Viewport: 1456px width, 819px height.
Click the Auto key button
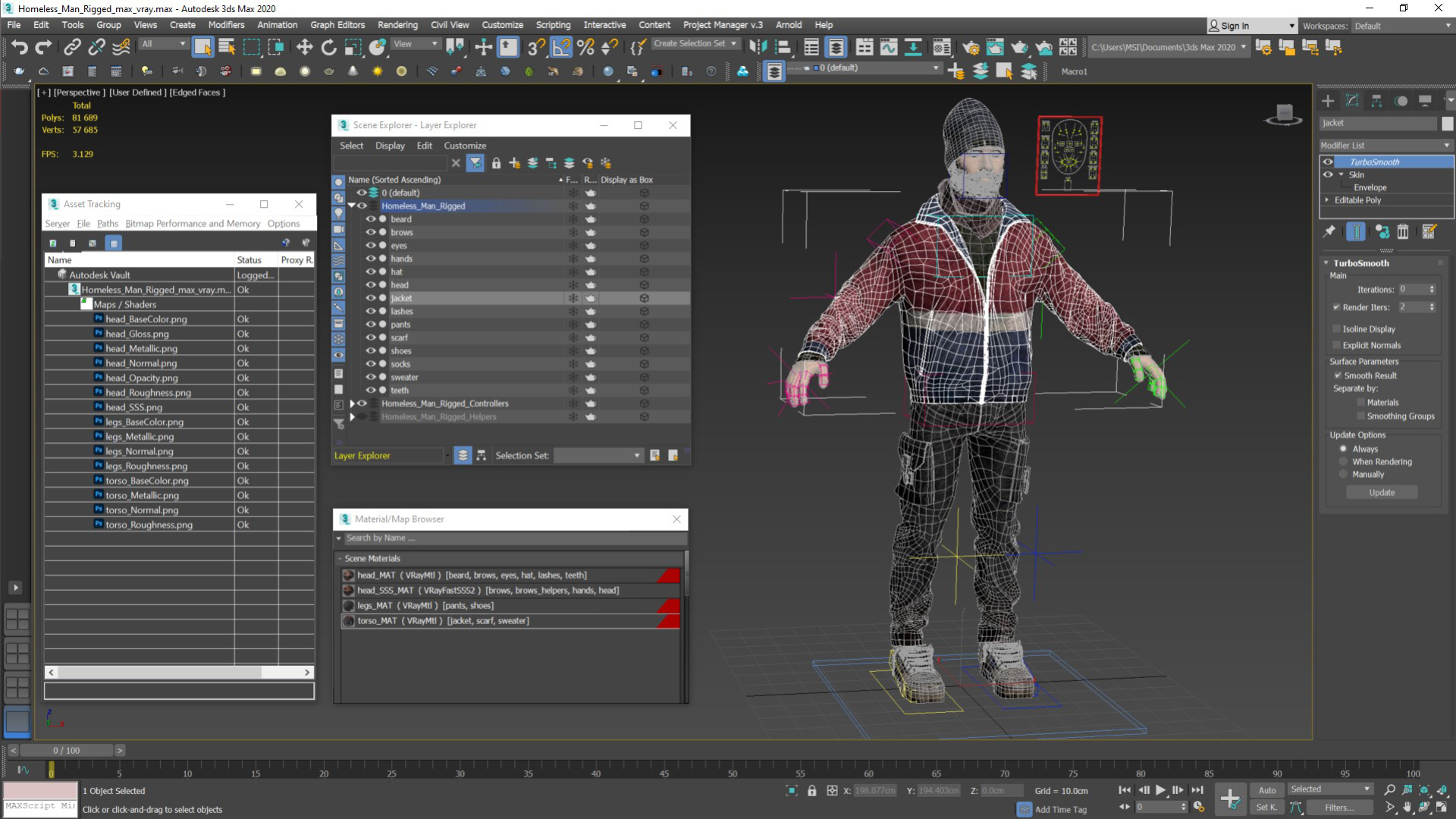[x=1267, y=790]
